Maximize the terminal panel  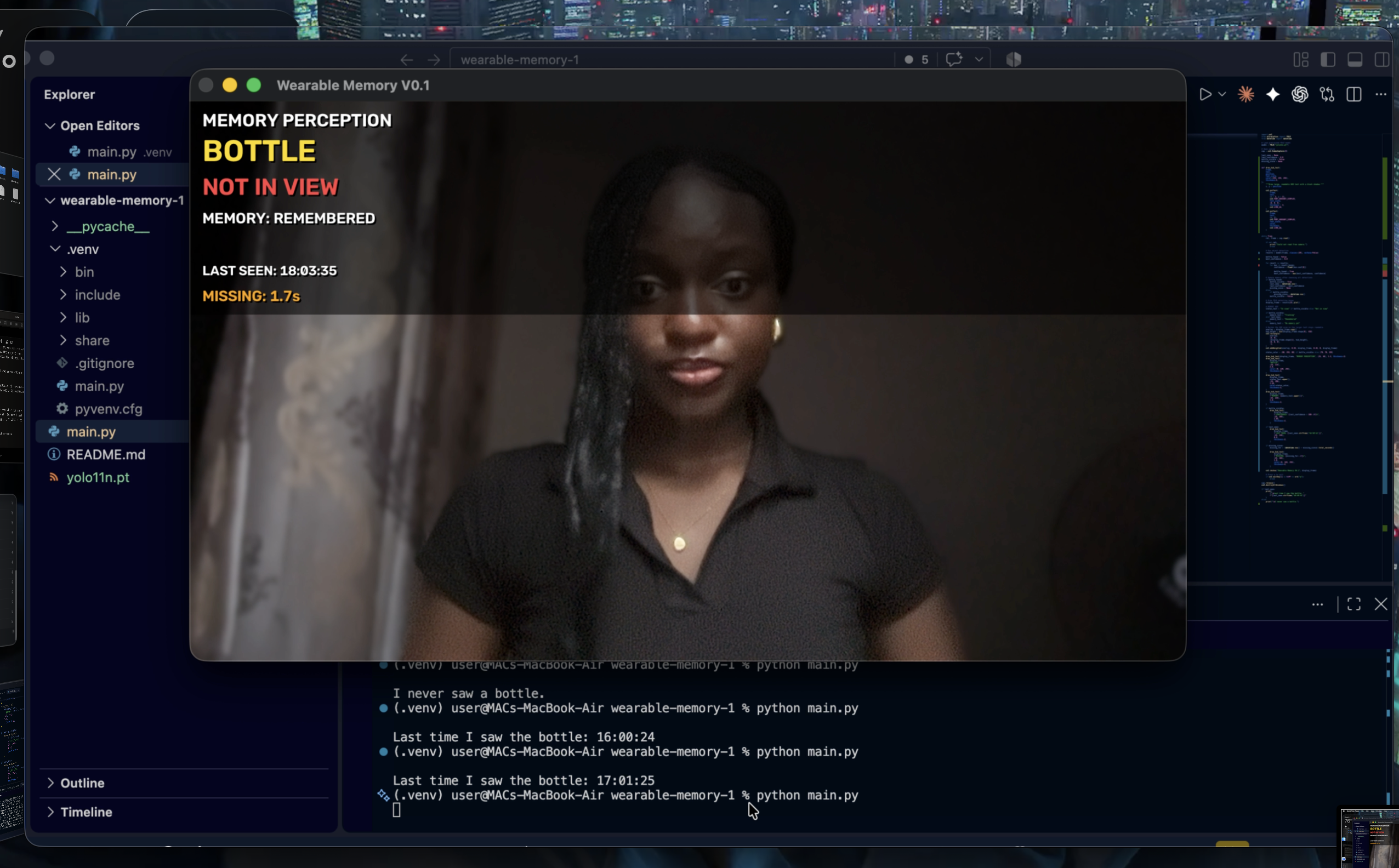coord(1353,604)
